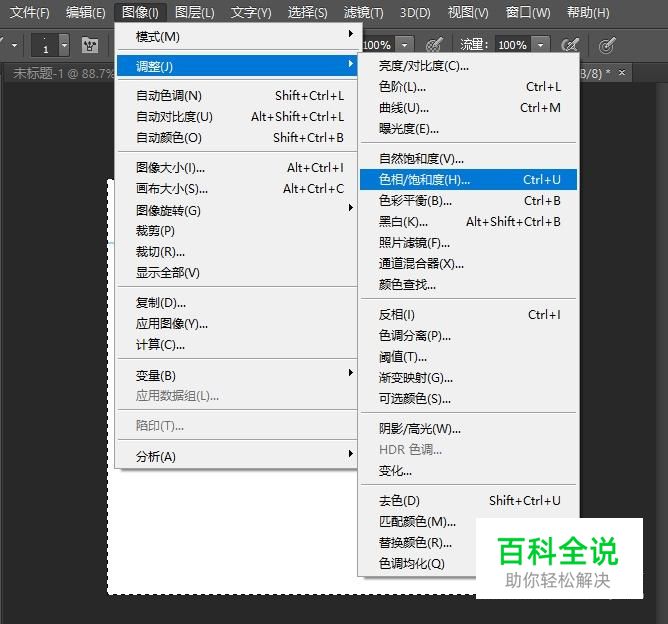Image resolution: width=668 pixels, height=624 pixels.
Task: Expand 图像旋转(G) submenu
Action: (x=237, y=210)
